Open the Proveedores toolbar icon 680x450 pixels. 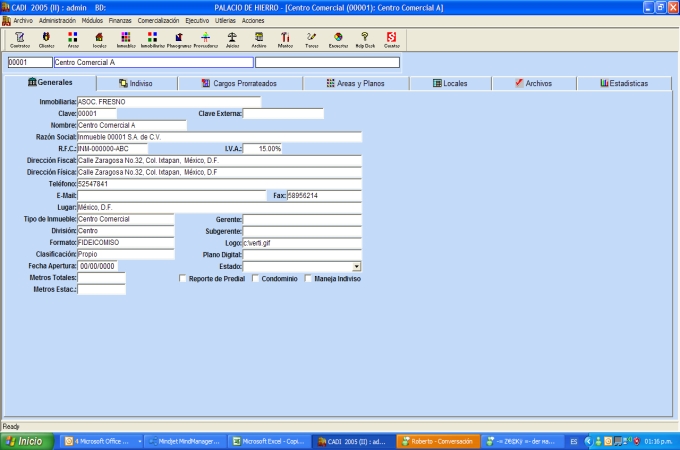pyautogui.click(x=205, y=39)
